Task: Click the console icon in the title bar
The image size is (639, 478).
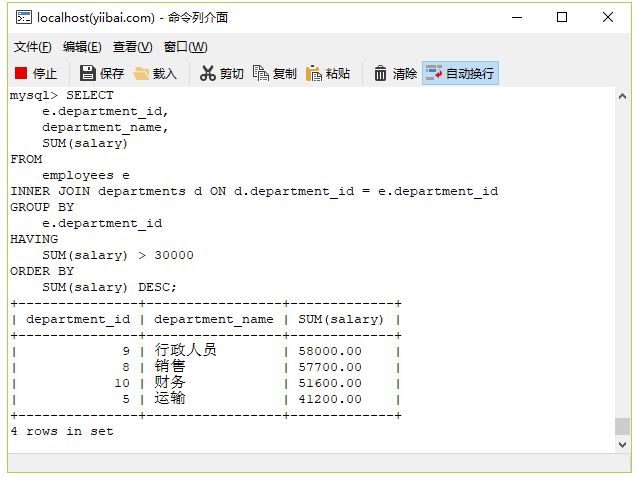Action: tap(24, 18)
